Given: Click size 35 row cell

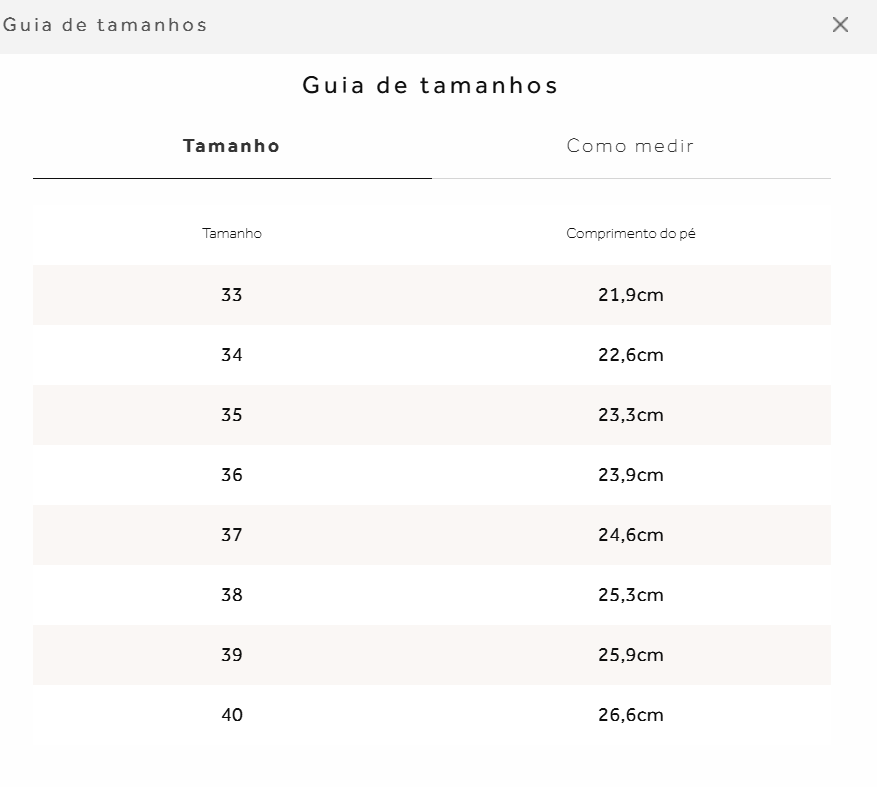Looking at the screenshot, I should coord(232,415).
